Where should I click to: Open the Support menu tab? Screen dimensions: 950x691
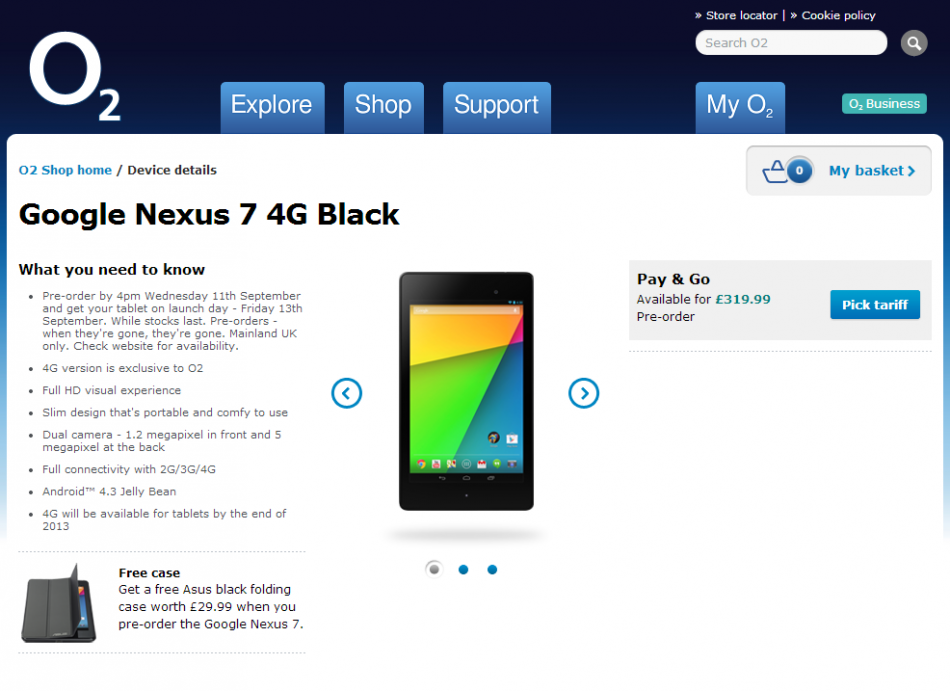pyautogui.click(x=497, y=107)
